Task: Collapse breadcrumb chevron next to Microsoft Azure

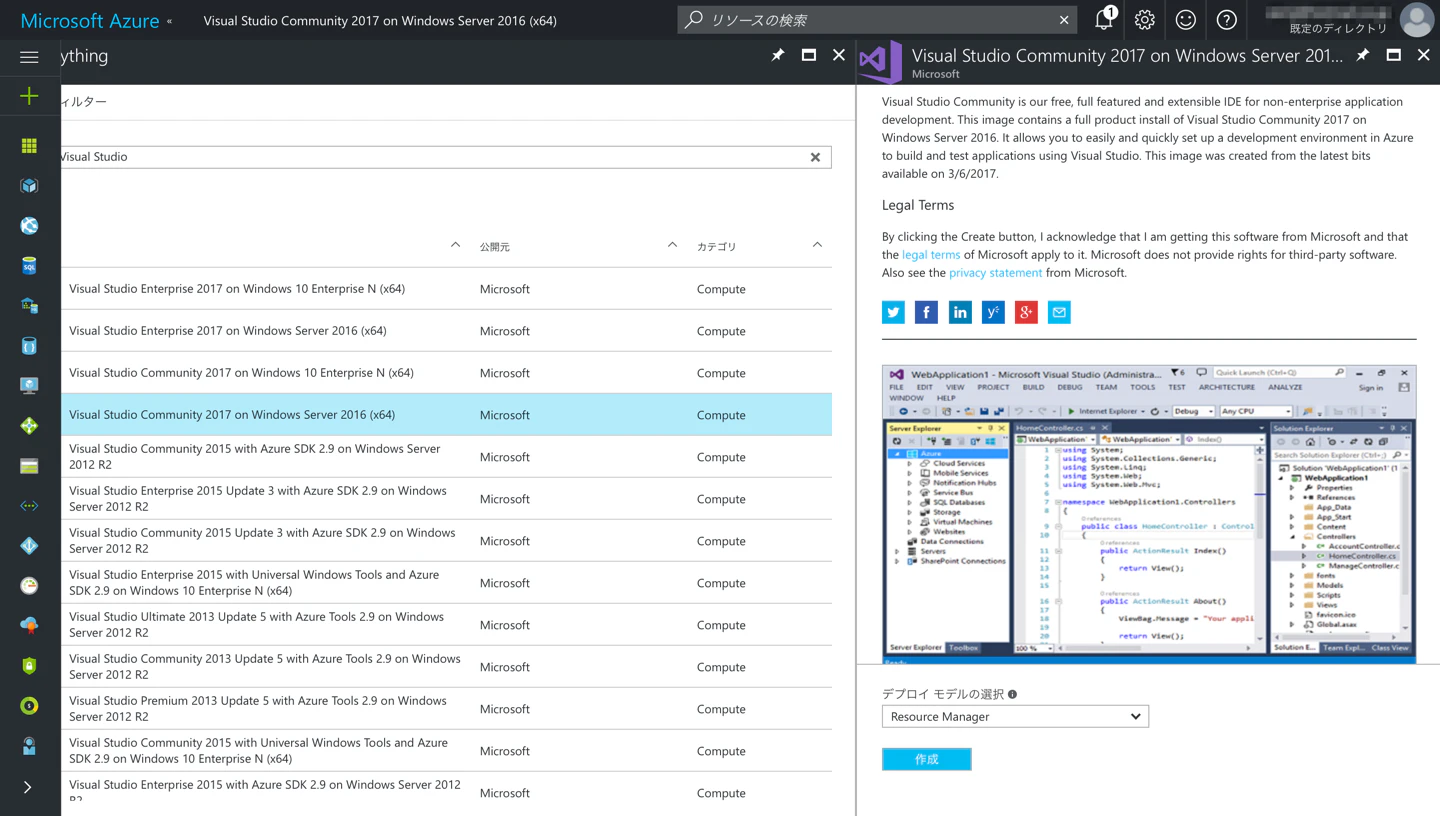Action: tap(169, 20)
